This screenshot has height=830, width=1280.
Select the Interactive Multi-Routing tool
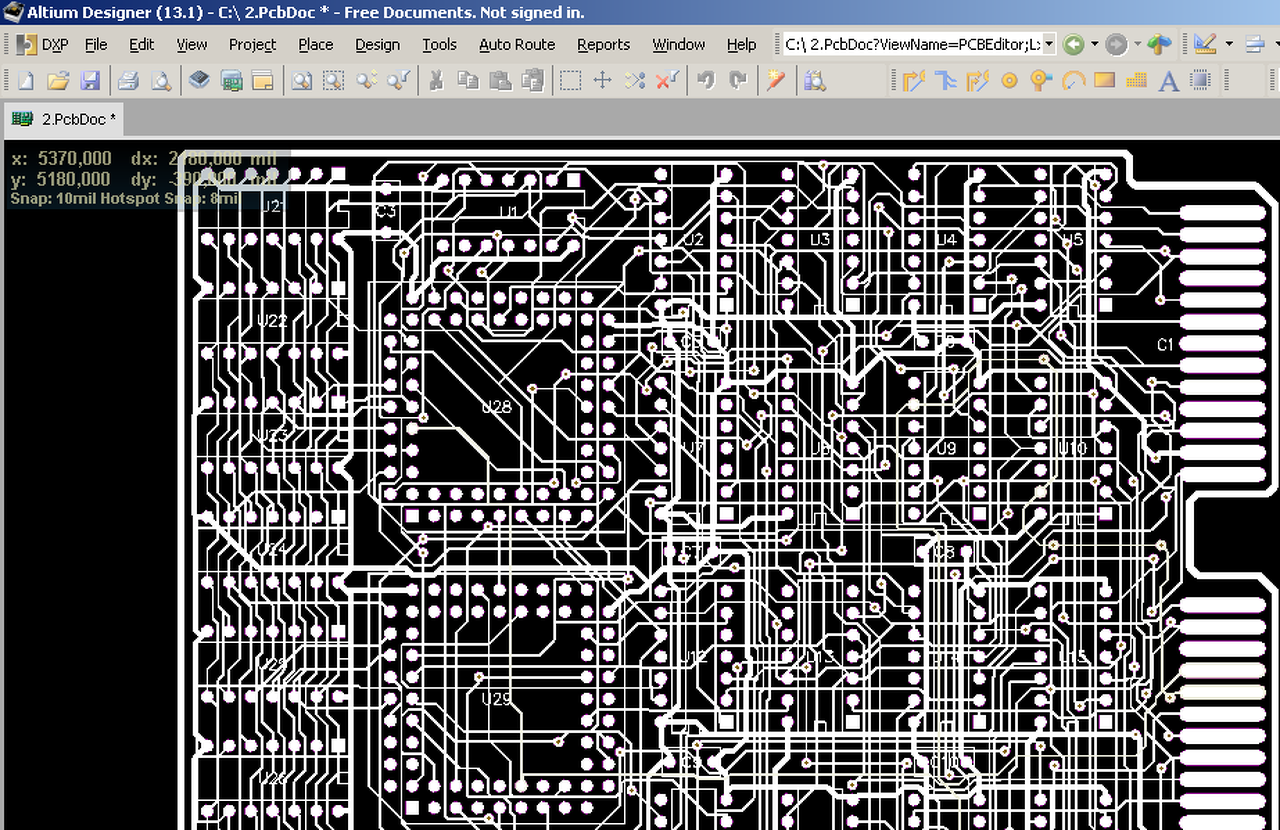[945, 81]
